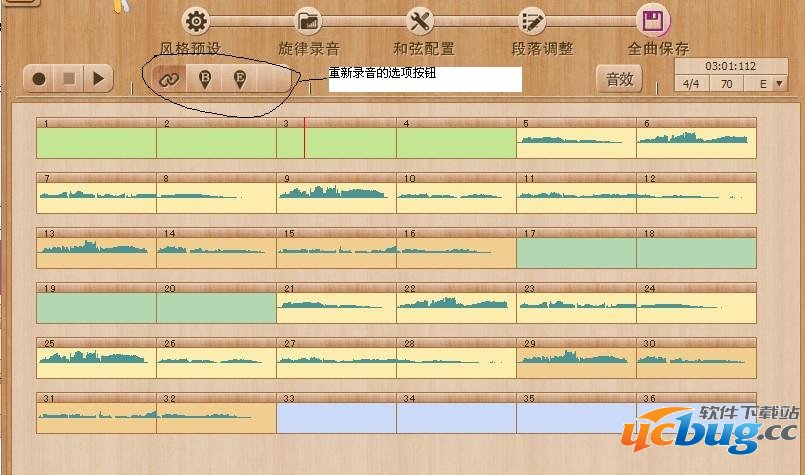This screenshot has width=805, height=475.
Task: Click the 4/4 time signature field
Action: [690, 84]
